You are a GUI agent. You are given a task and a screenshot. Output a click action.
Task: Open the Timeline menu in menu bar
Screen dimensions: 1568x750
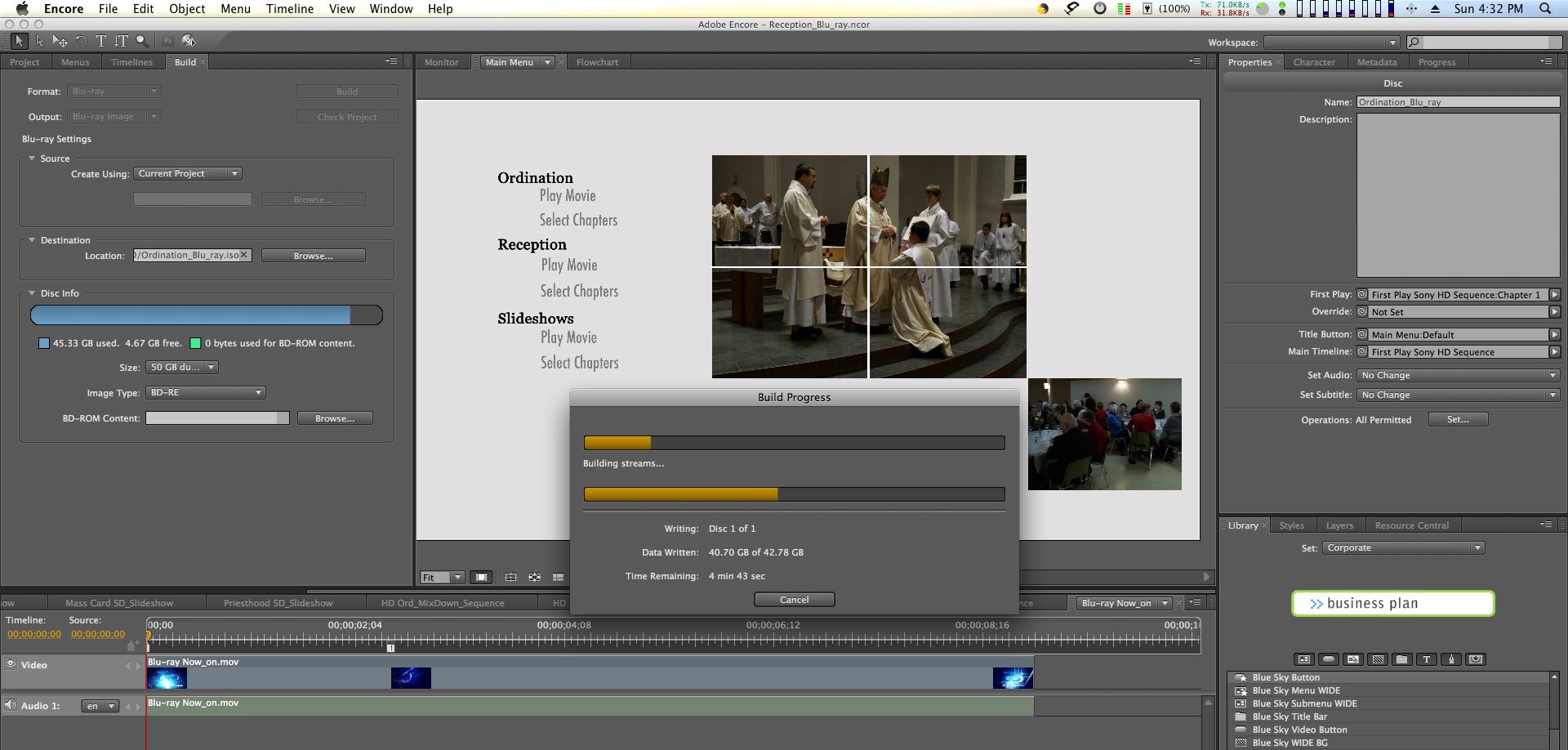pyautogui.click(x=289, y=9)
